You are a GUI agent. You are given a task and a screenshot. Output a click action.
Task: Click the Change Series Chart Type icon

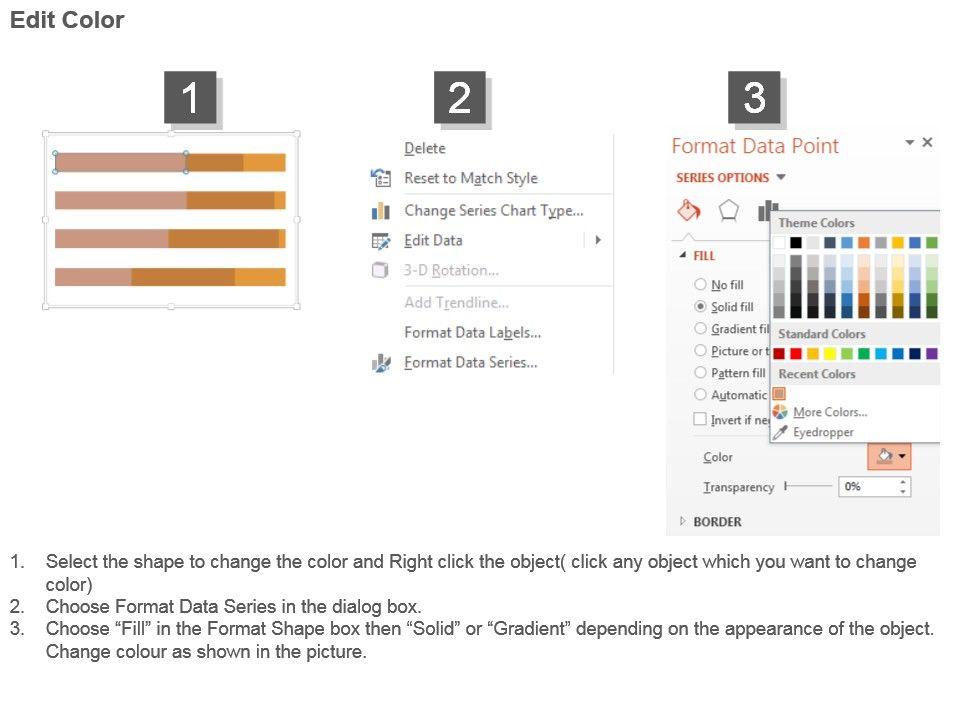click(x=381, y=210)
